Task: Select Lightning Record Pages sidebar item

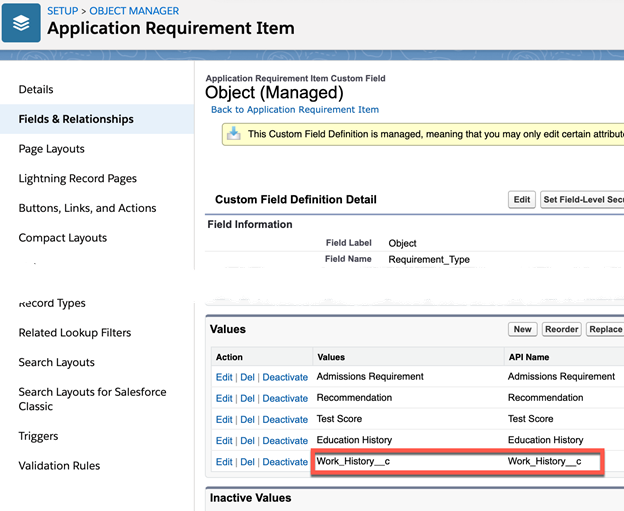Action: 78,179
